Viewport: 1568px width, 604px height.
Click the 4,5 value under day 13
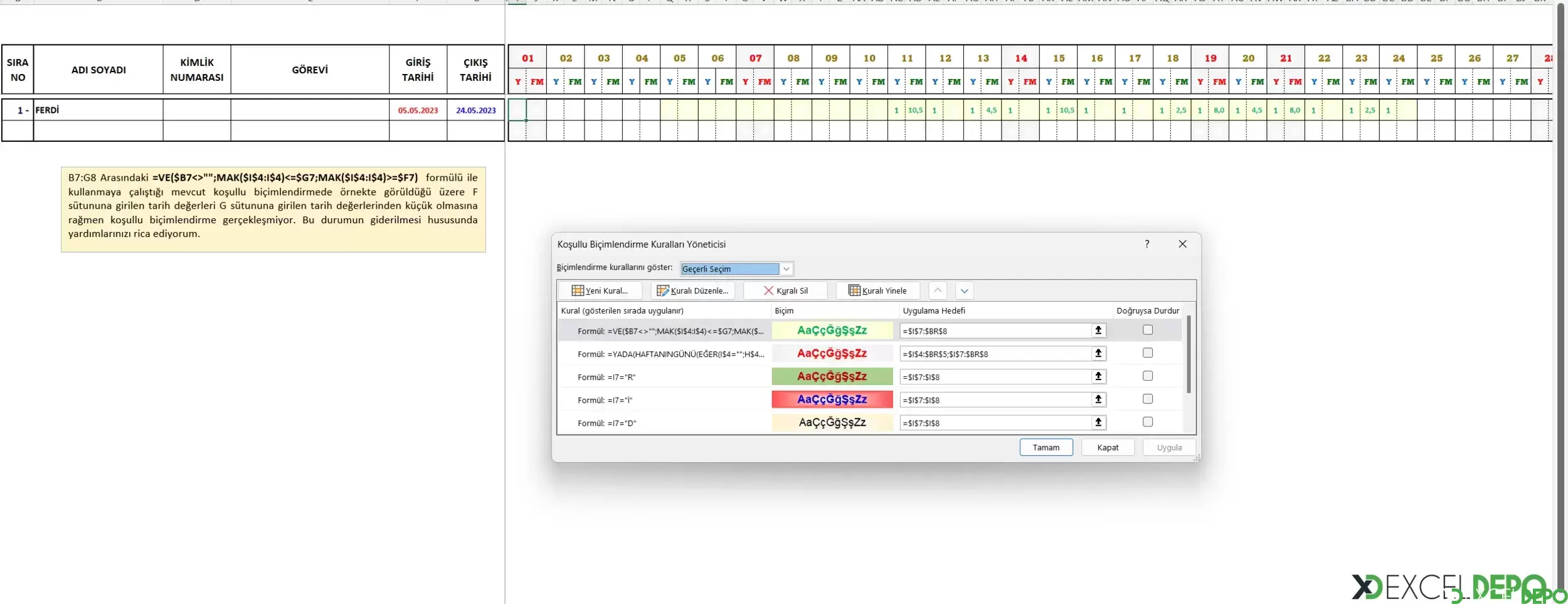point(991,110)
